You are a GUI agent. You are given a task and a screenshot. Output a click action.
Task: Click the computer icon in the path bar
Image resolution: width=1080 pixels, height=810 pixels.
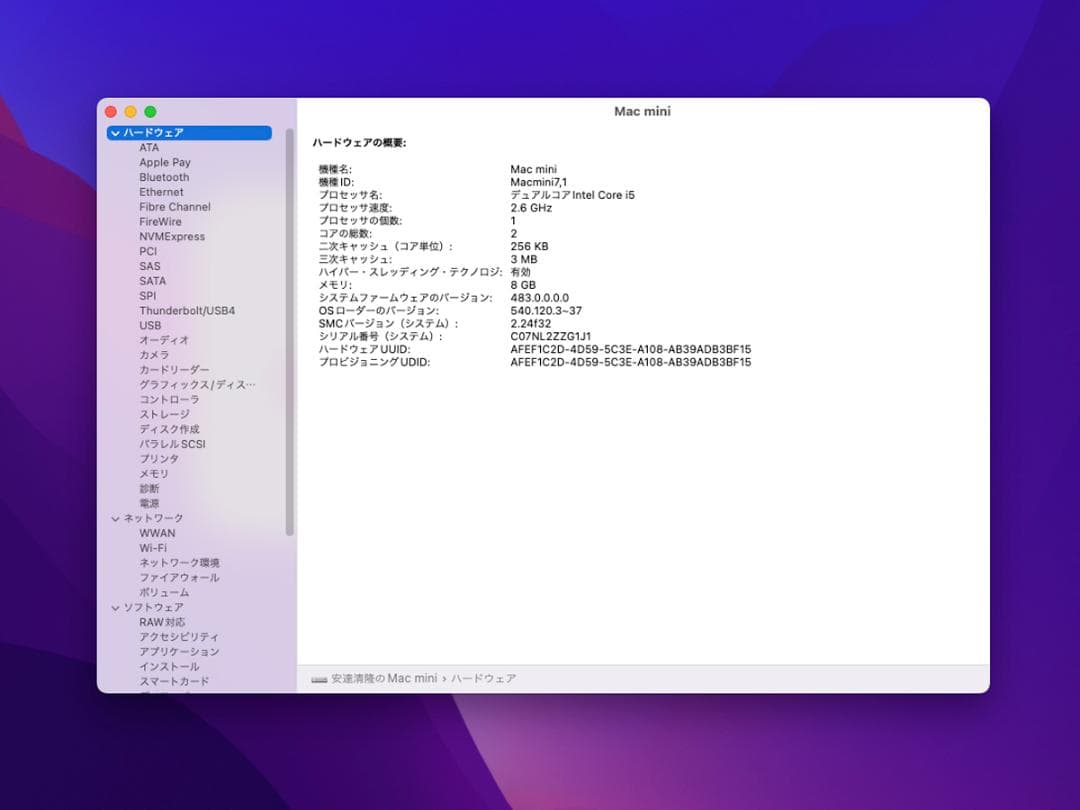[x=319, y=679]
